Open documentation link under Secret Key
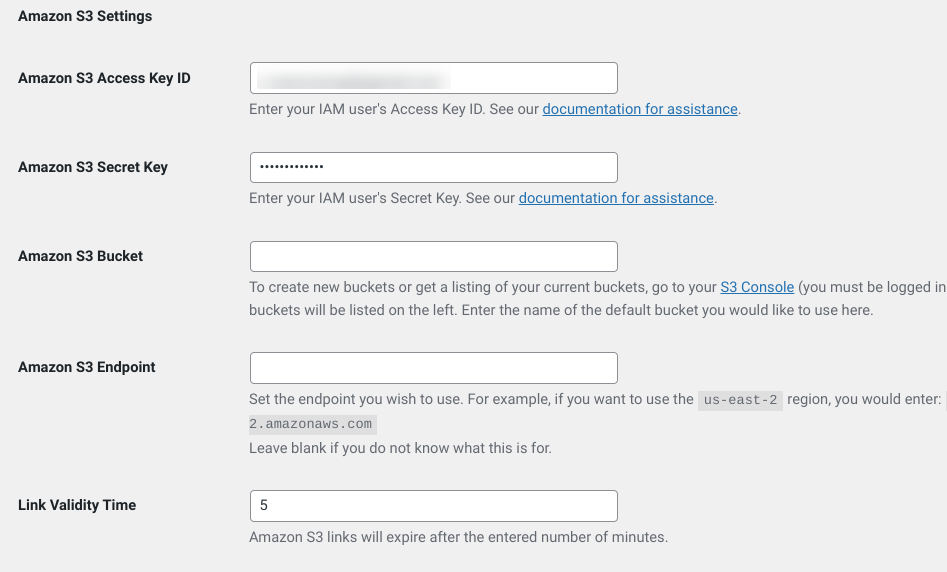The height and width of the screenshot is (572, 947). [616, 198]
